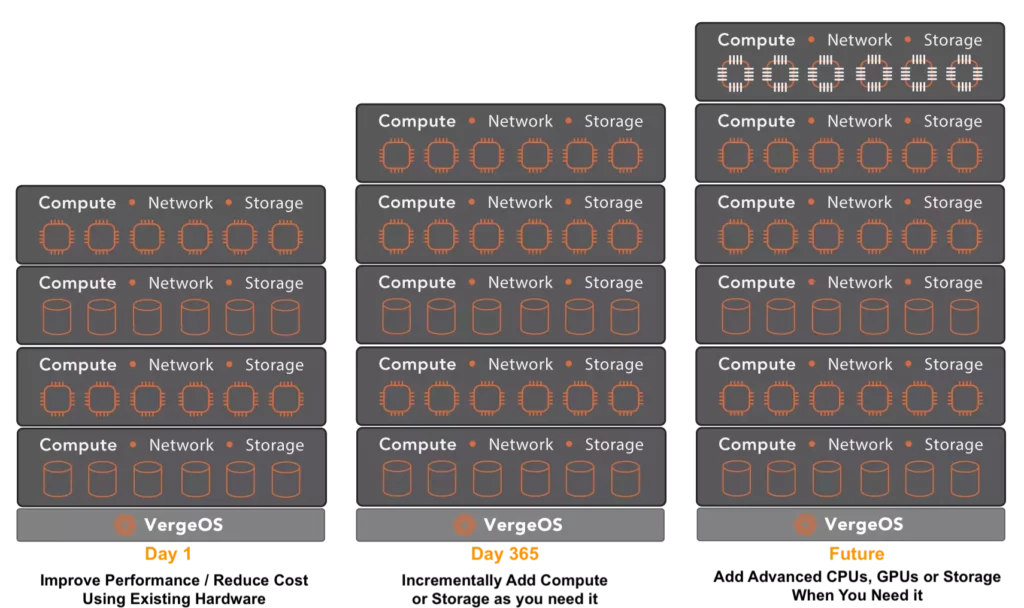Click "VergeOS" text in the Future bar

(864, 524)
